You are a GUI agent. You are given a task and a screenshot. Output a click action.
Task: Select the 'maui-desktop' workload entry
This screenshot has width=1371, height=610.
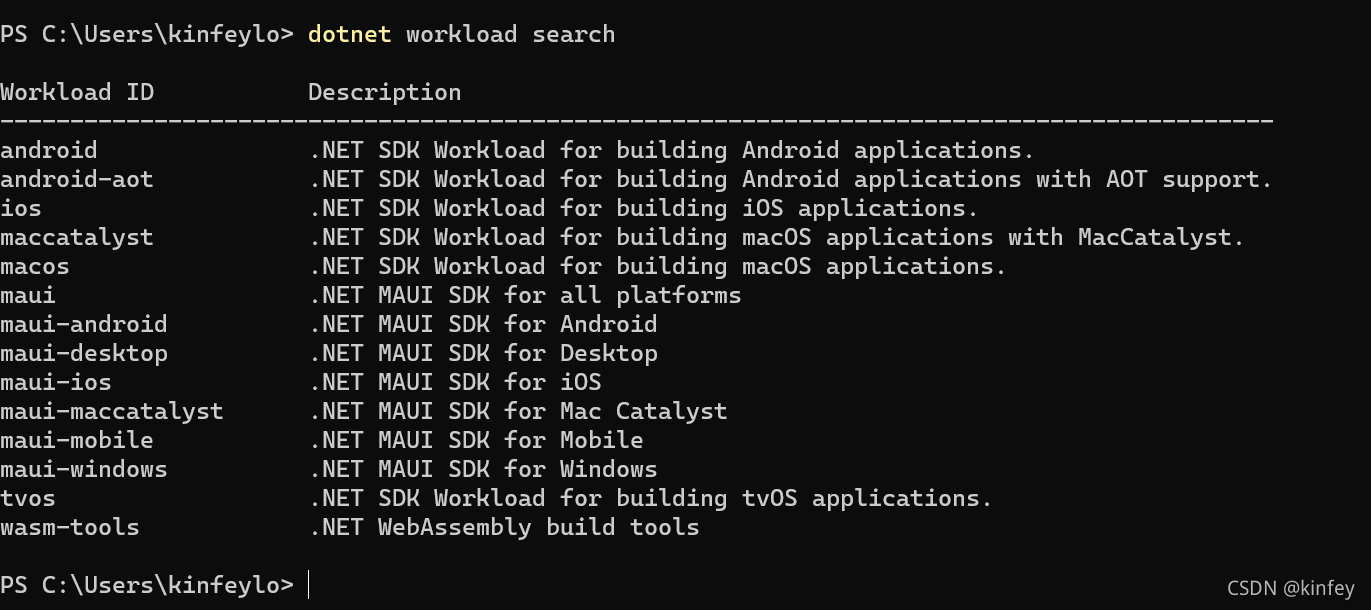(84, 354)
